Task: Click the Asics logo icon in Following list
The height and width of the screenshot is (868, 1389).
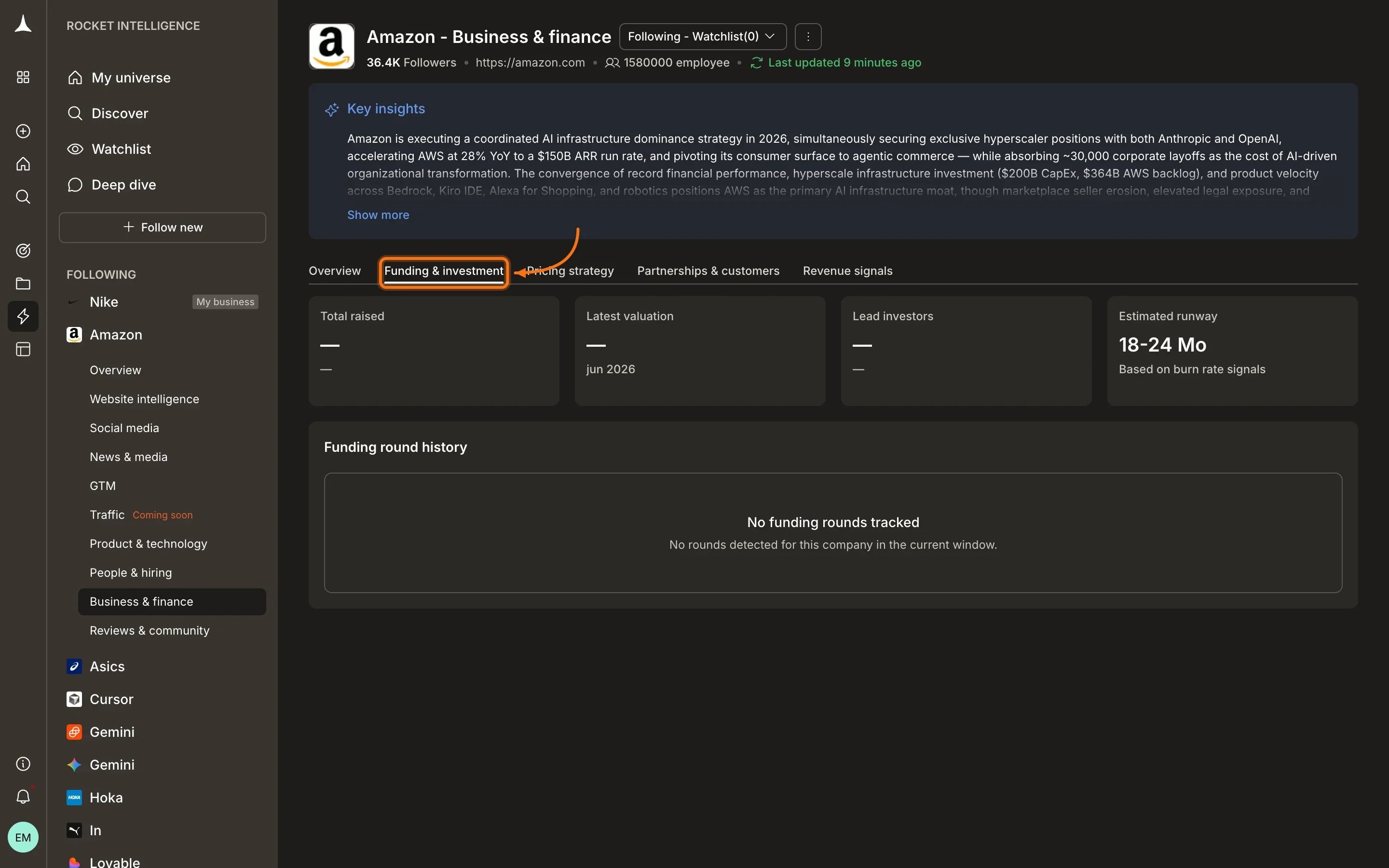Action: click(74, 666)
